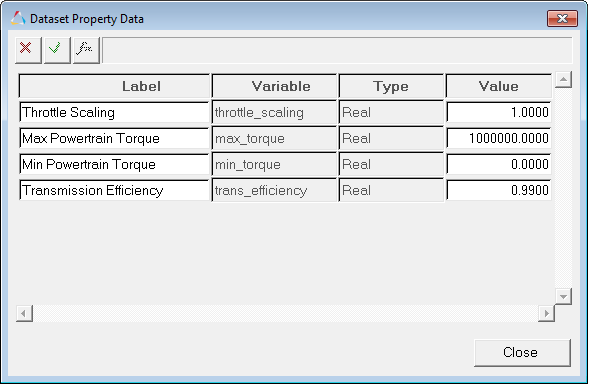
Task: Edit the max_torque value 1000000.0000
Action: [x=499, y=138]
